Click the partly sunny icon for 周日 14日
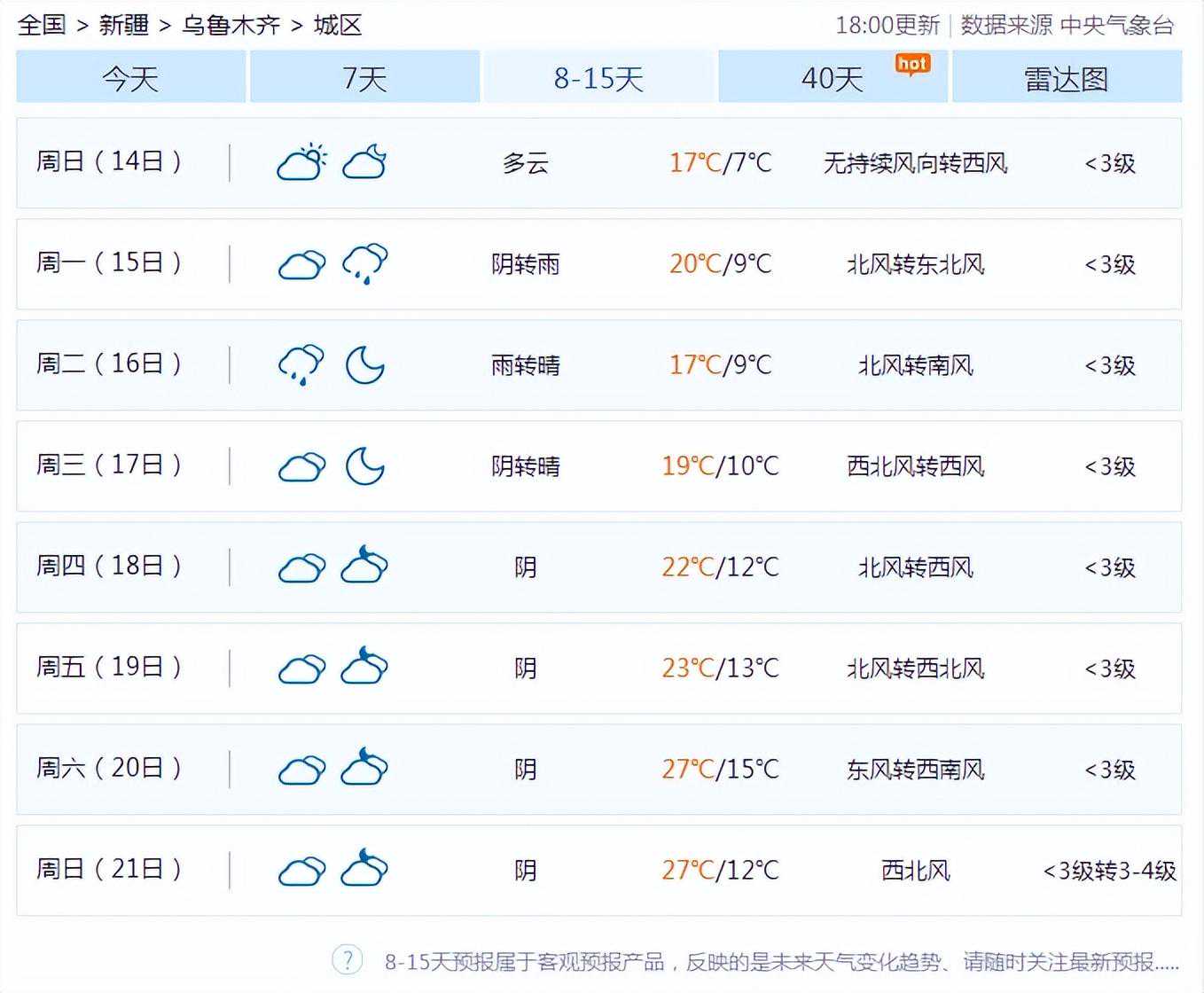1204x993 pixels. click(x=301, y=163)
